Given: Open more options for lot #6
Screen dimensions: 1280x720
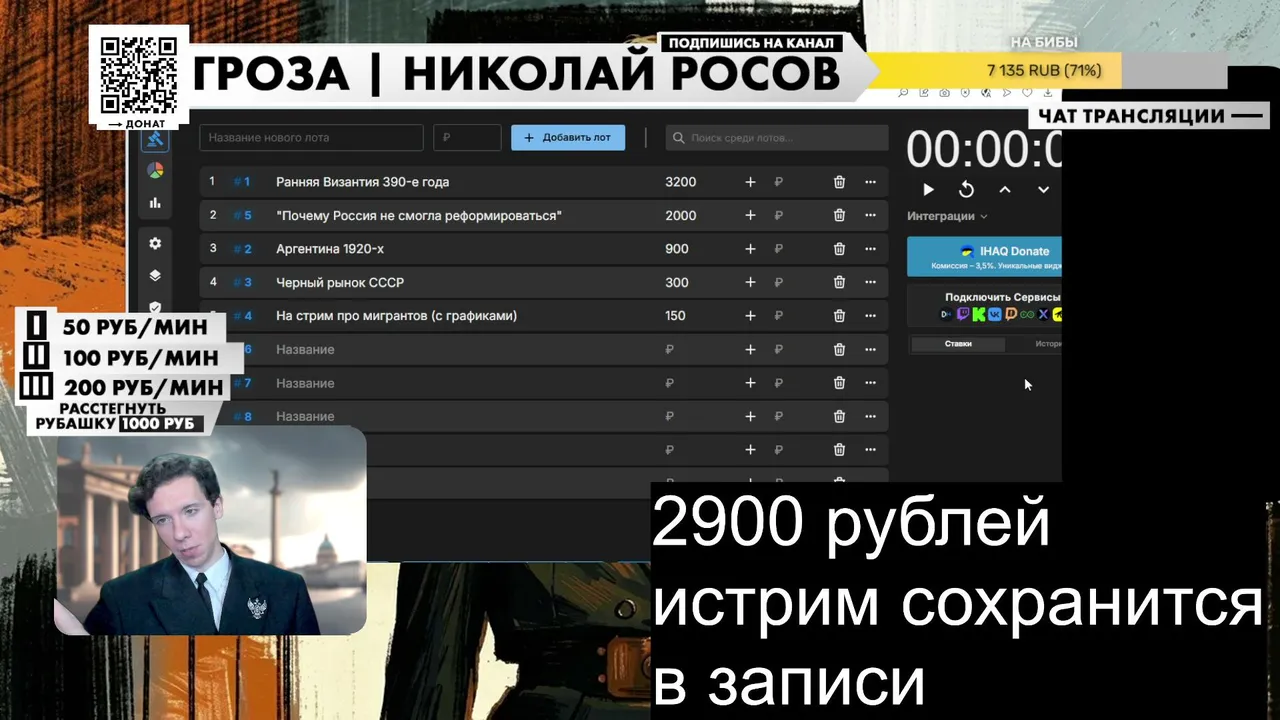Looking at the screenshot, I should pyautogui.click(x=870, y=349).
